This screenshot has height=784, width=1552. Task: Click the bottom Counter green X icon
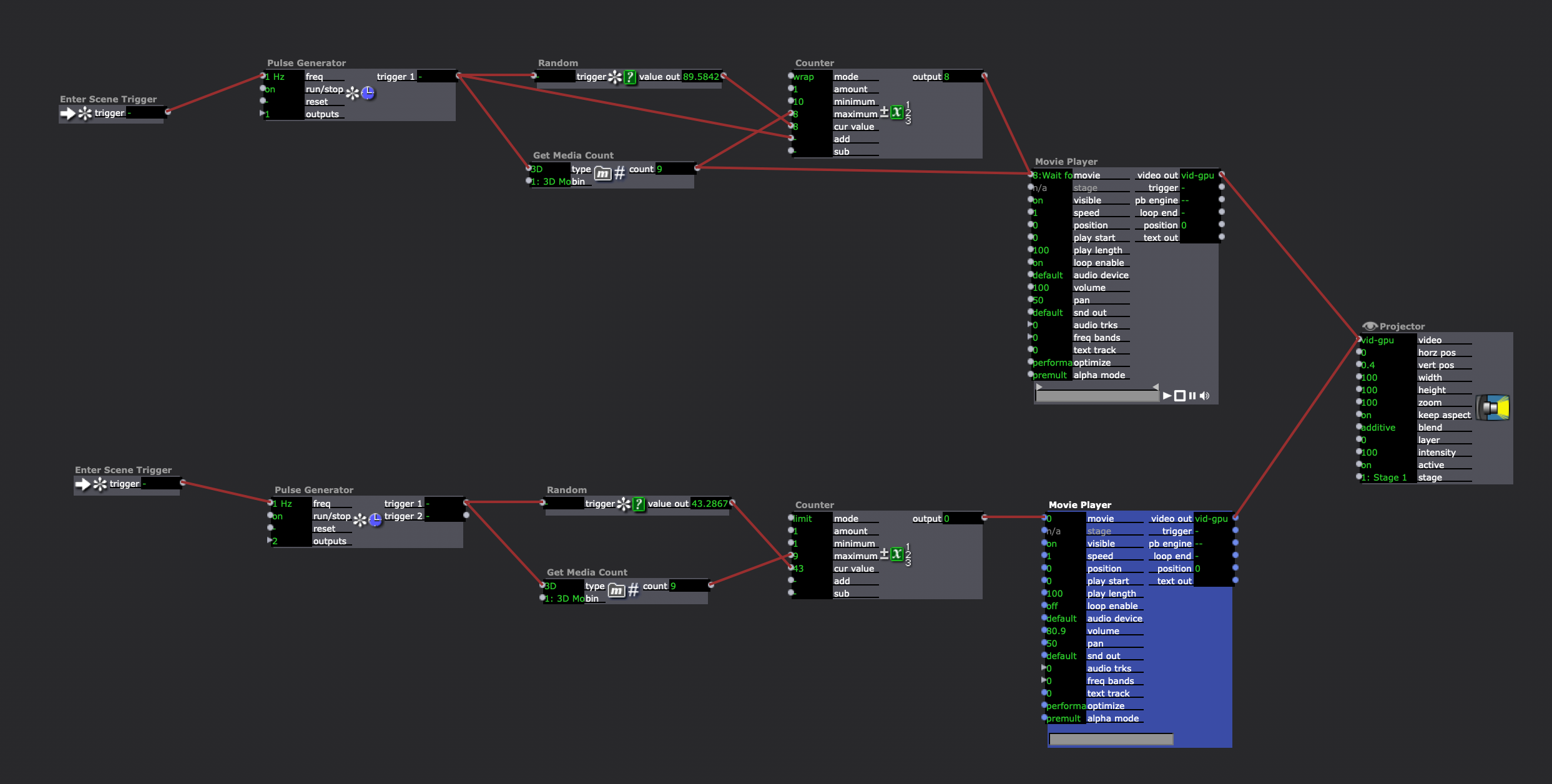[897, 554]
